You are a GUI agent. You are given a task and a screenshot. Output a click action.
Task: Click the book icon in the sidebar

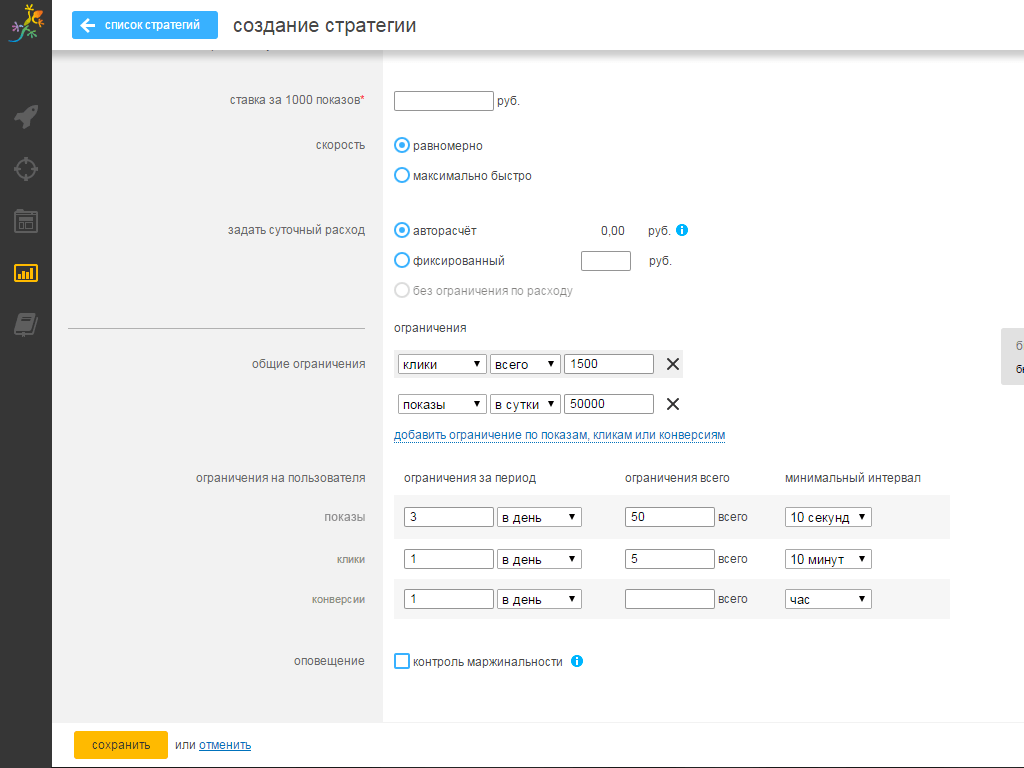pyautogui.click(x=26, y=324)
